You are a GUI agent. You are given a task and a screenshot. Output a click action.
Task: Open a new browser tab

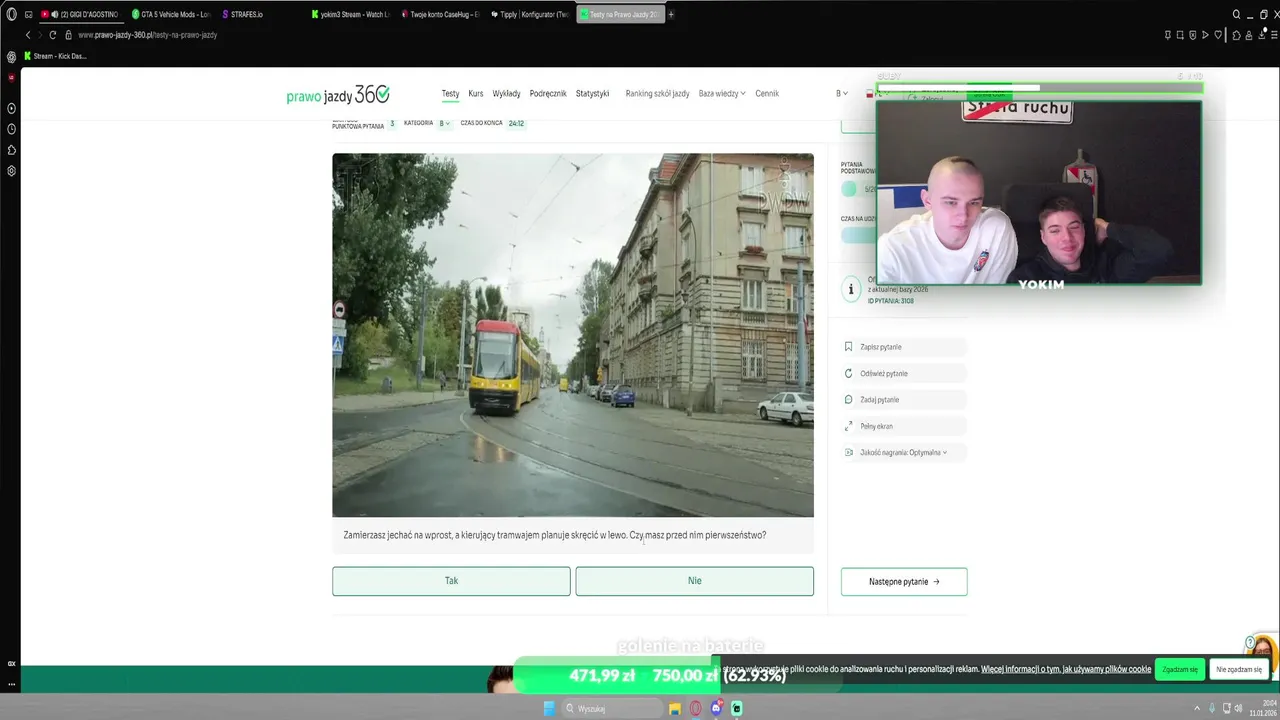click(x=671, y=14)
